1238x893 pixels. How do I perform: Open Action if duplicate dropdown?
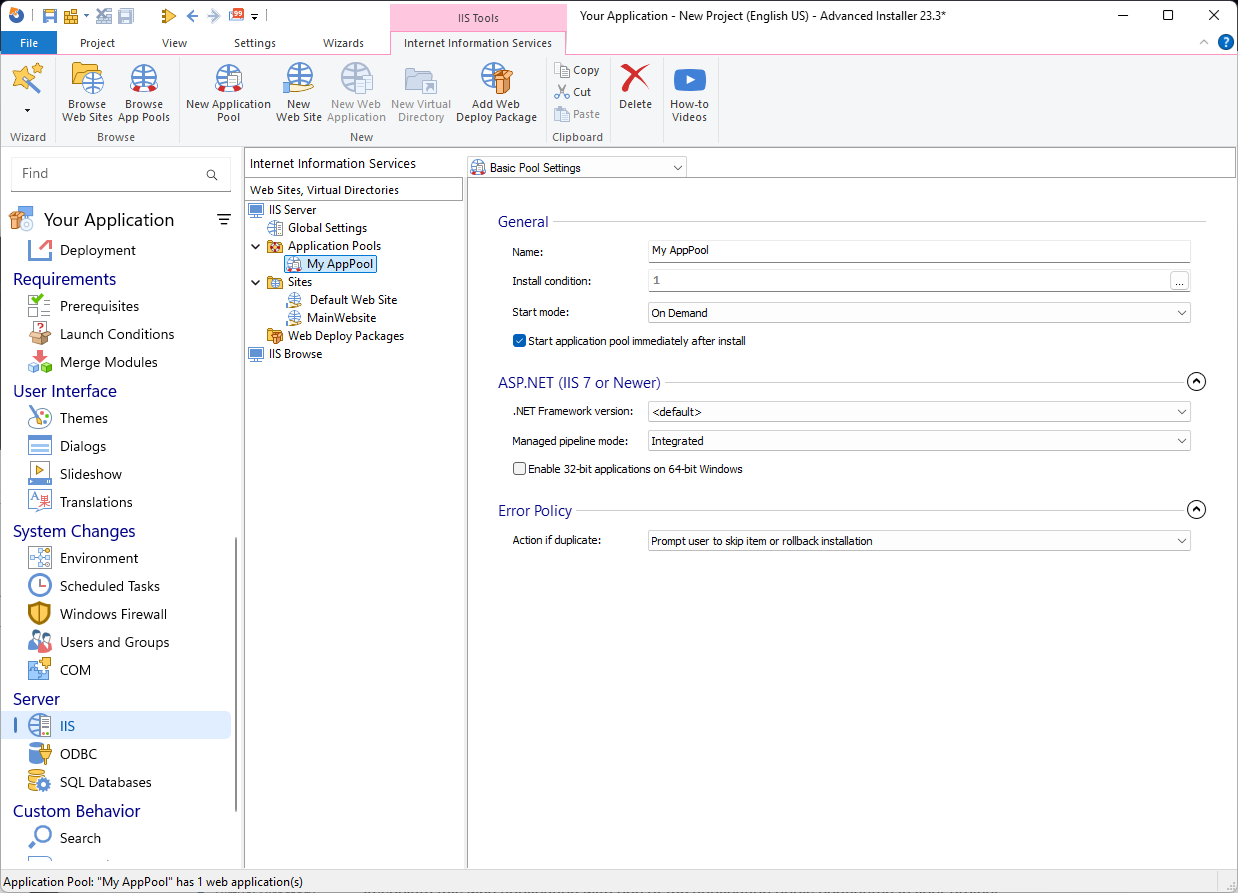tap(919, 541)
